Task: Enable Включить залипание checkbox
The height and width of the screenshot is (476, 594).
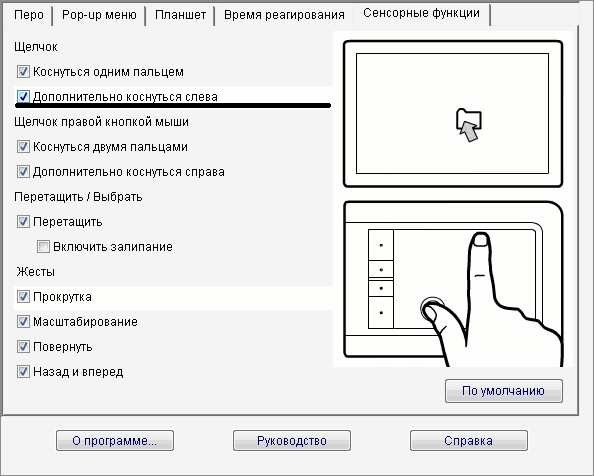Action: coord(43,247)
